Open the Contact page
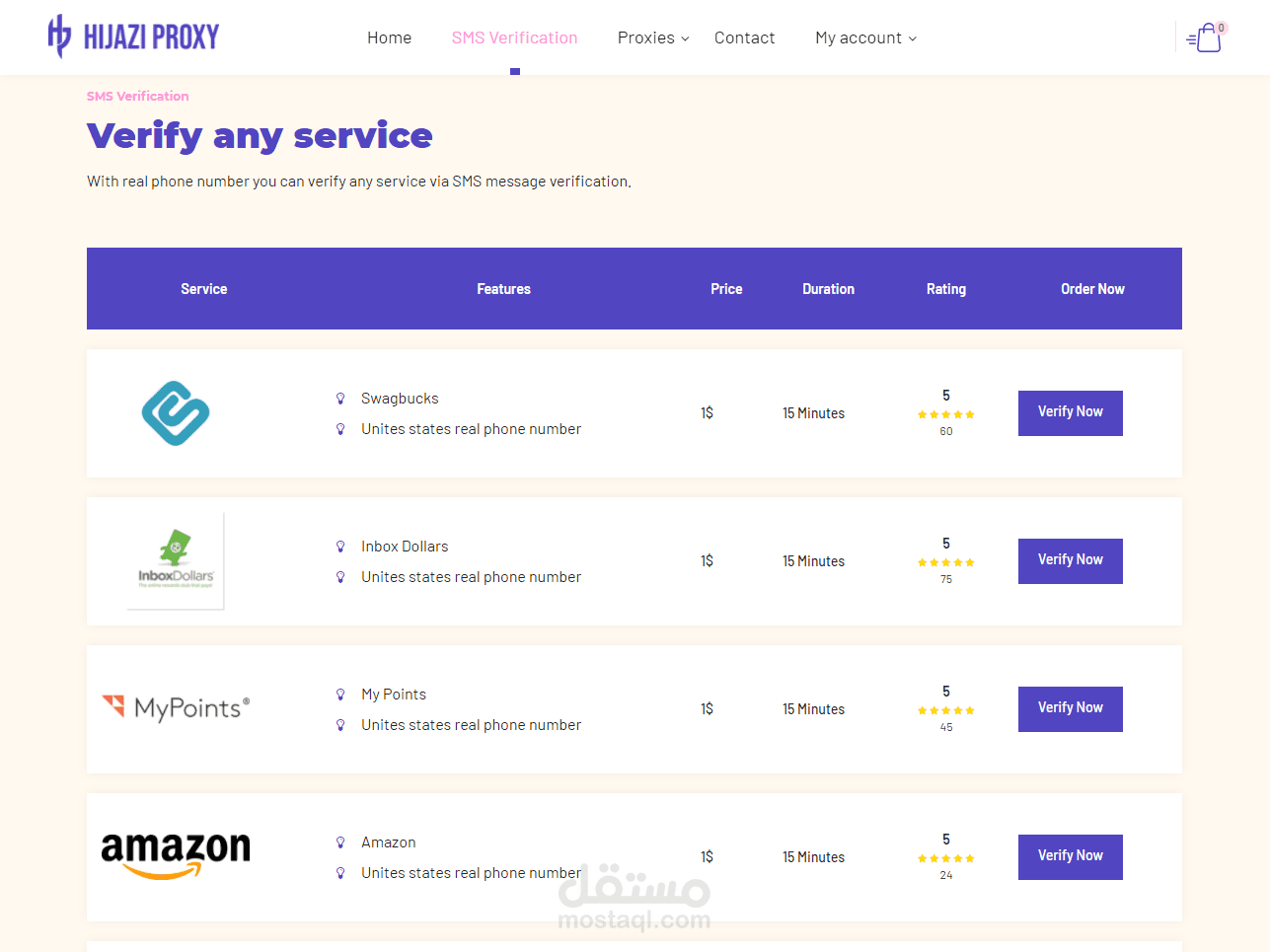Viewport: 1270px width, 952px height. click(745, 37)
